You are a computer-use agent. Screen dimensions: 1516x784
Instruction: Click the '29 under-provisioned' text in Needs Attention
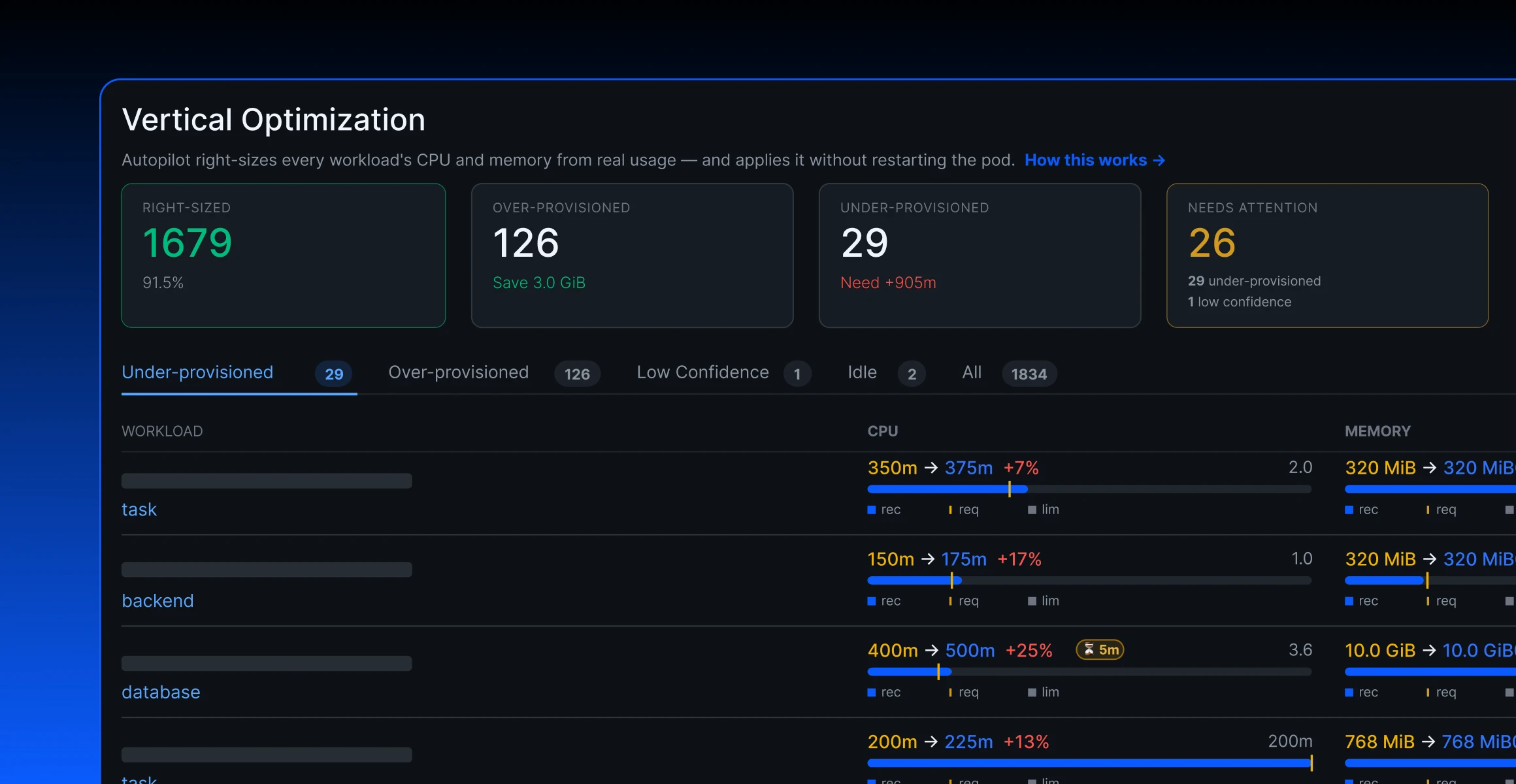[x=1254, y=281]
